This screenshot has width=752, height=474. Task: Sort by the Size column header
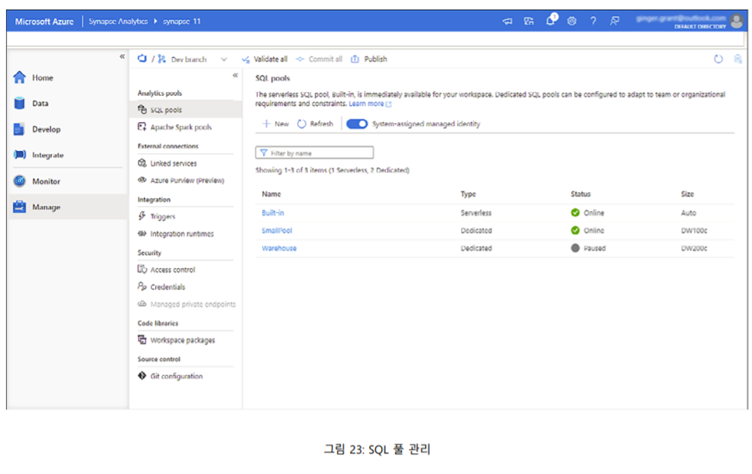tap(687, 194)
